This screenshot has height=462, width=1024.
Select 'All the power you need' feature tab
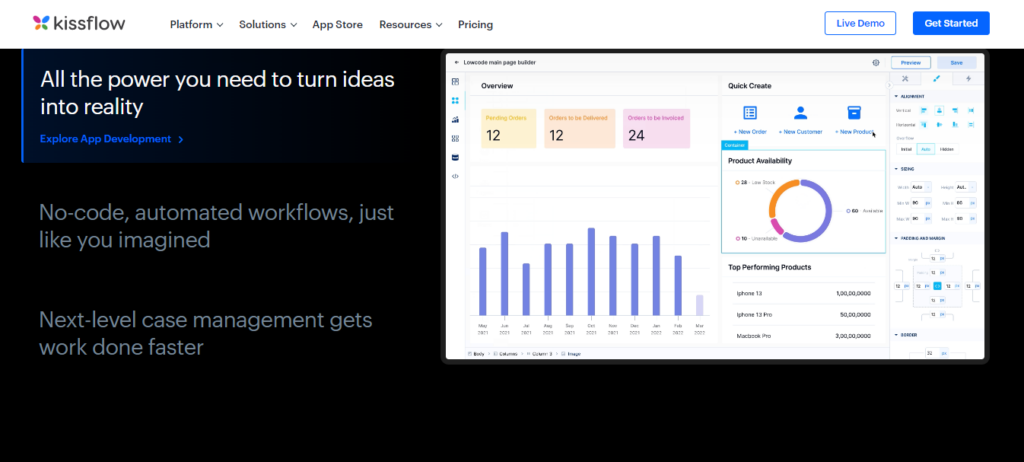[218, 105]
